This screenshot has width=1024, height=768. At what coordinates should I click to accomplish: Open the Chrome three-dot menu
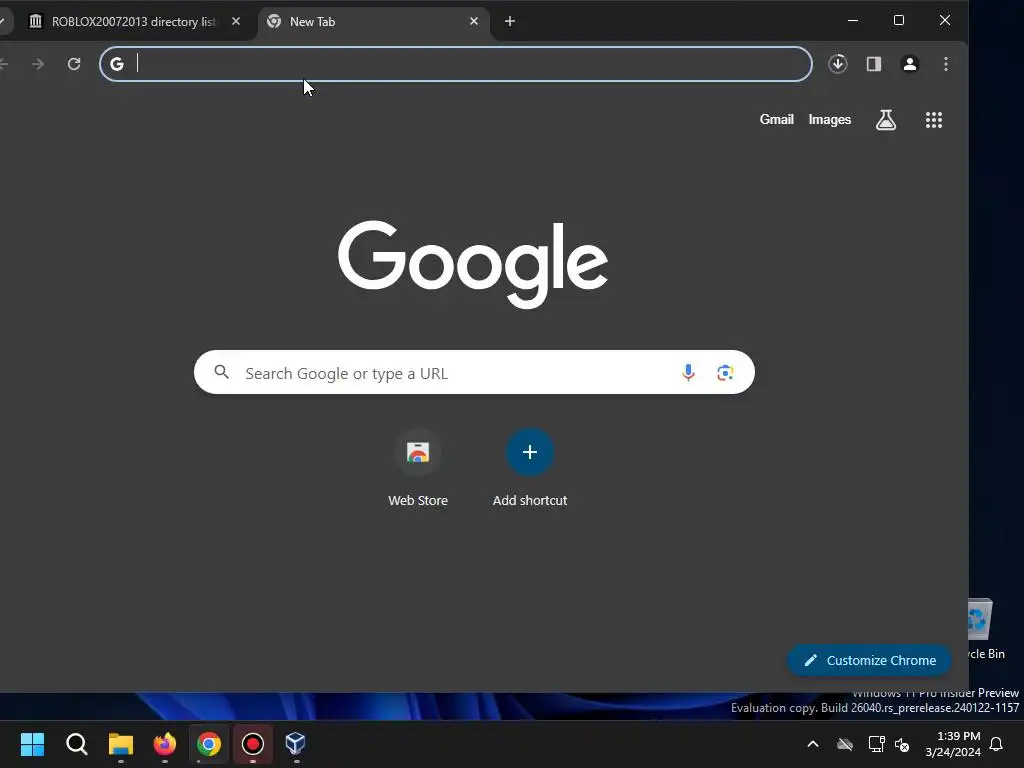(x=946, y=64)
